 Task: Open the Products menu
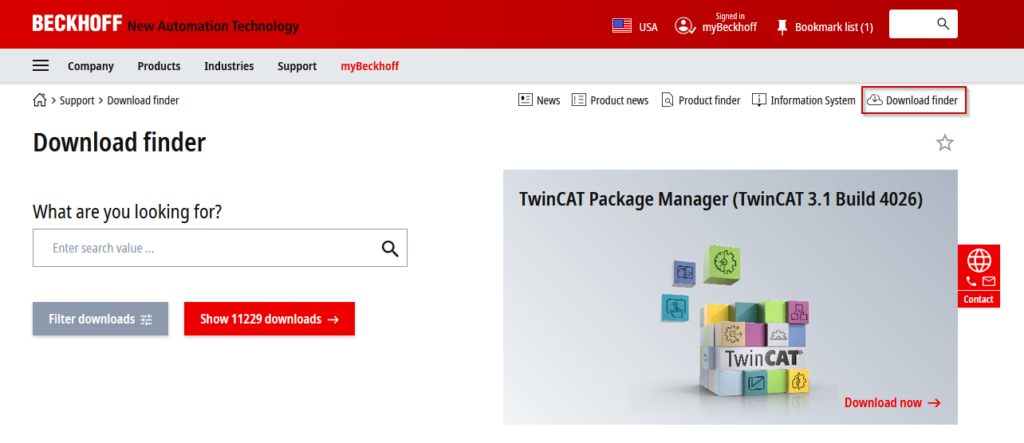(x=159, y=66)
